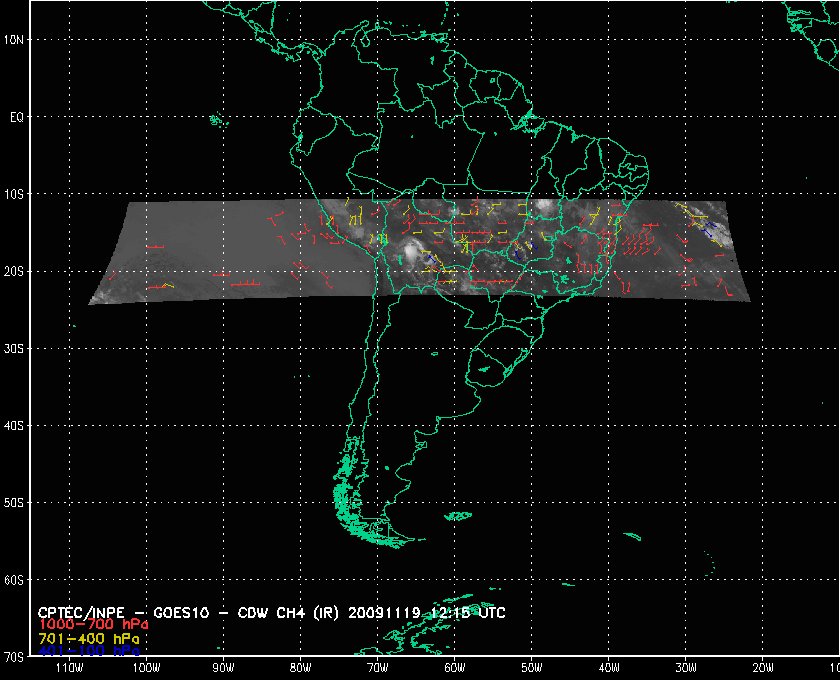Click the EQ latitude label

click(16, 117)
